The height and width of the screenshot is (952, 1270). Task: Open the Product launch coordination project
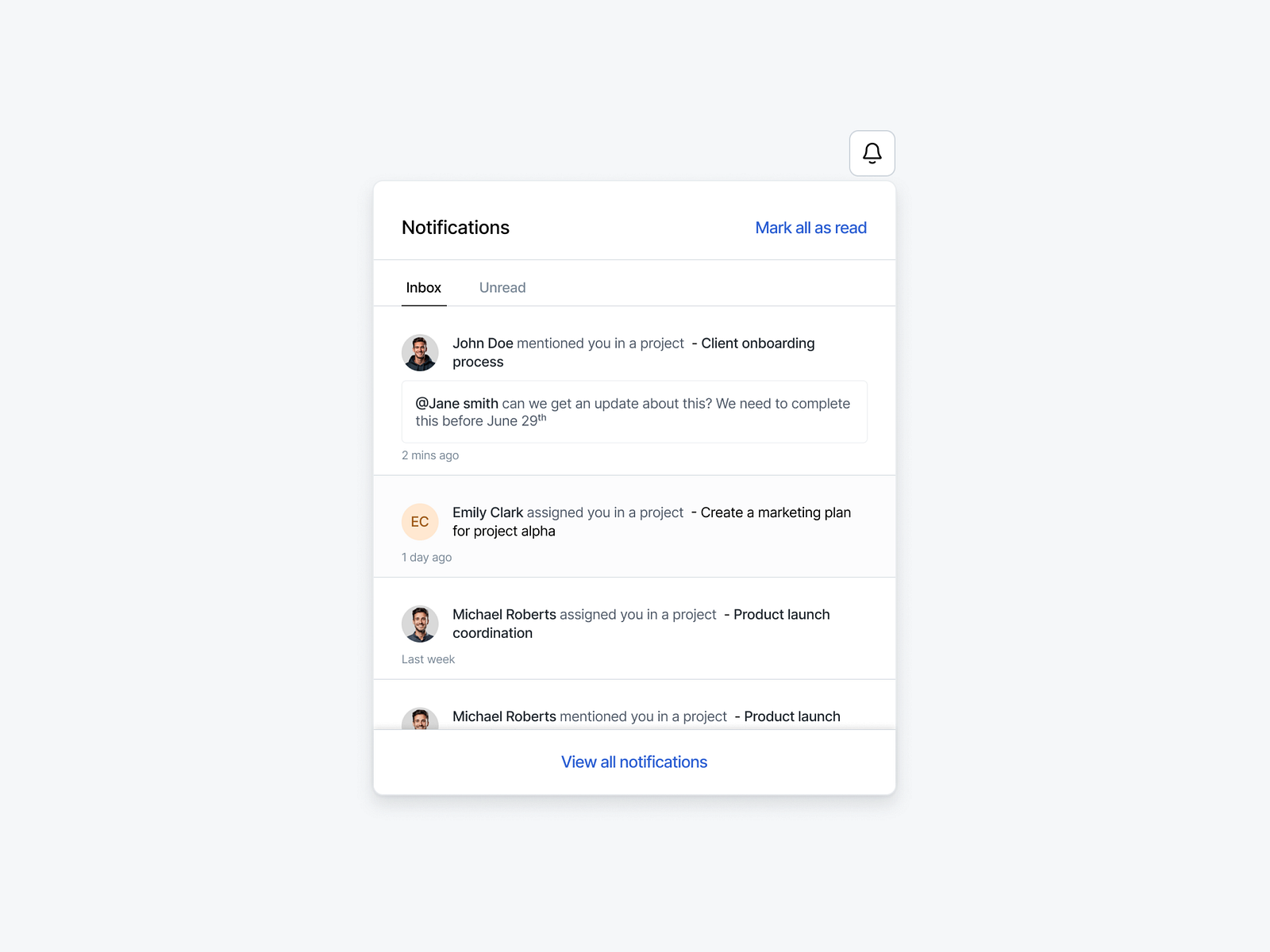[781, 614]
